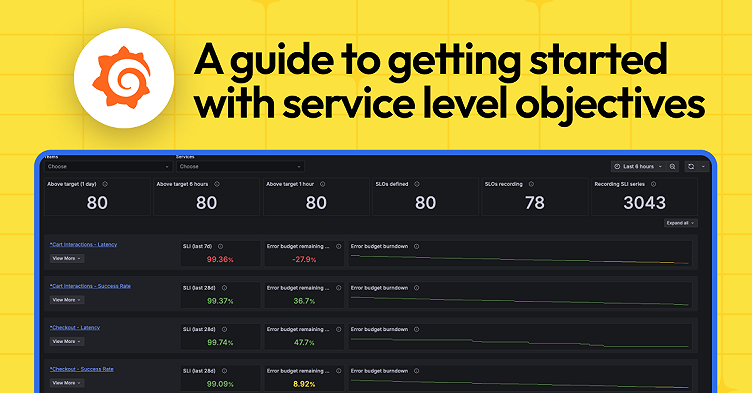Open the Checkout - Latency link
The height and width of the screenshot is (393, 752).
75,327
